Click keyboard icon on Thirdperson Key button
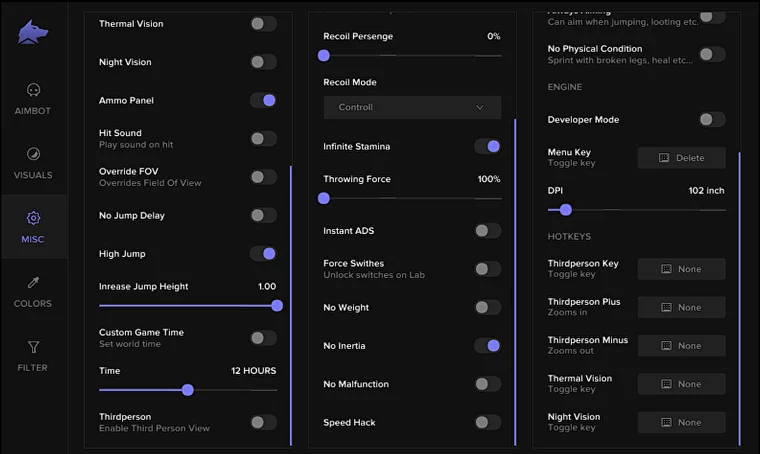This screenshot has height=454, width=760. pyautogui.click(x=667, y=269)
